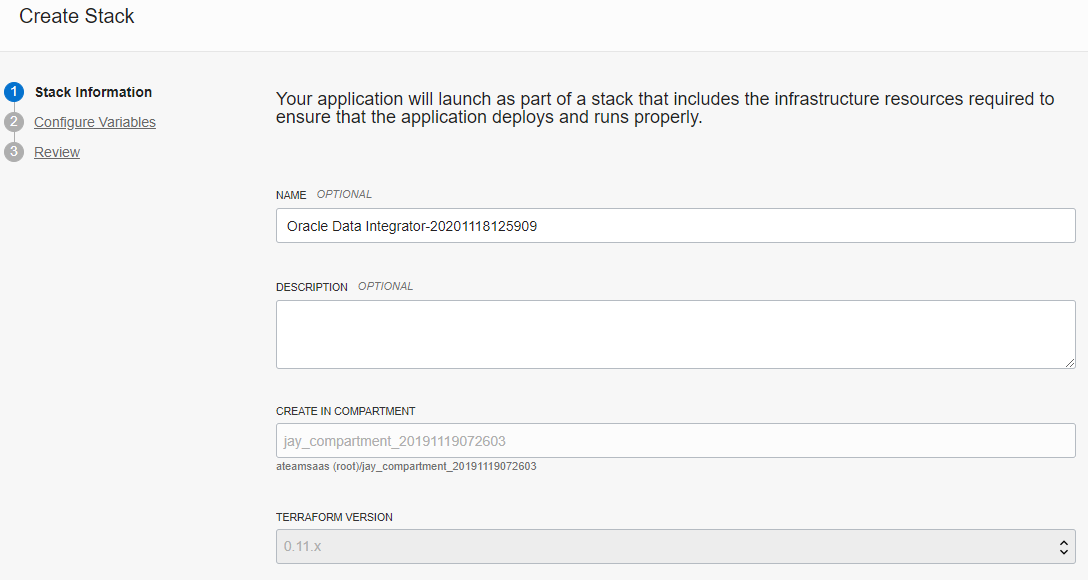Click into the stack Name field
This screenshot has height=580, width=1088.
[x=675, y=226]
